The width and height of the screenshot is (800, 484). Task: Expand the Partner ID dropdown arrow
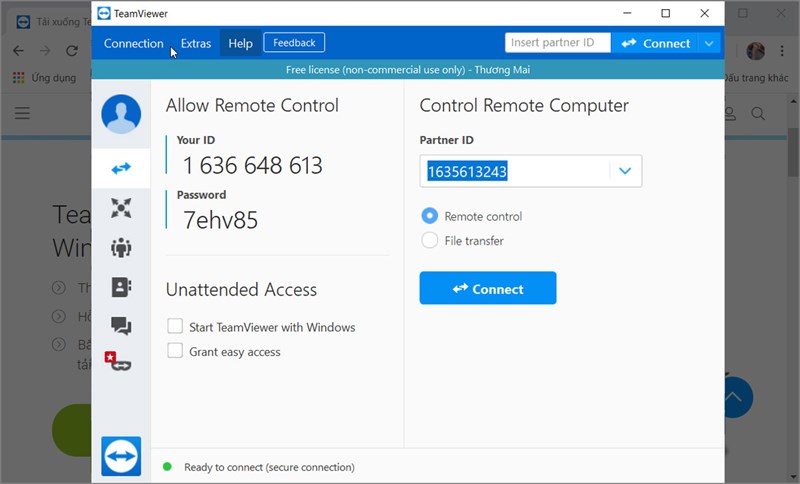[625, 171]
